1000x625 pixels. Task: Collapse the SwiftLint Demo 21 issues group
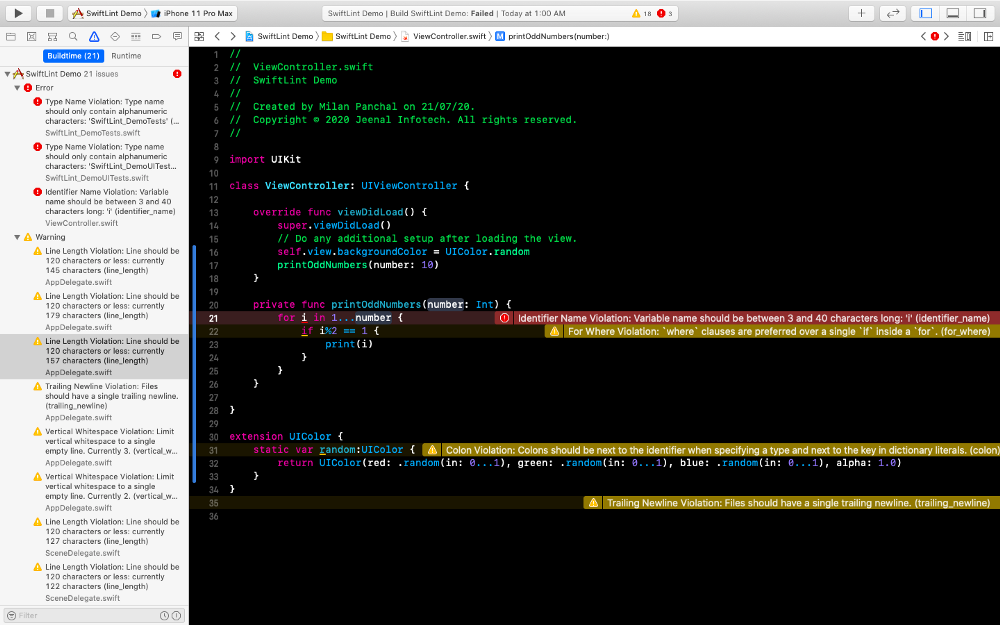[x=6, y=74]
